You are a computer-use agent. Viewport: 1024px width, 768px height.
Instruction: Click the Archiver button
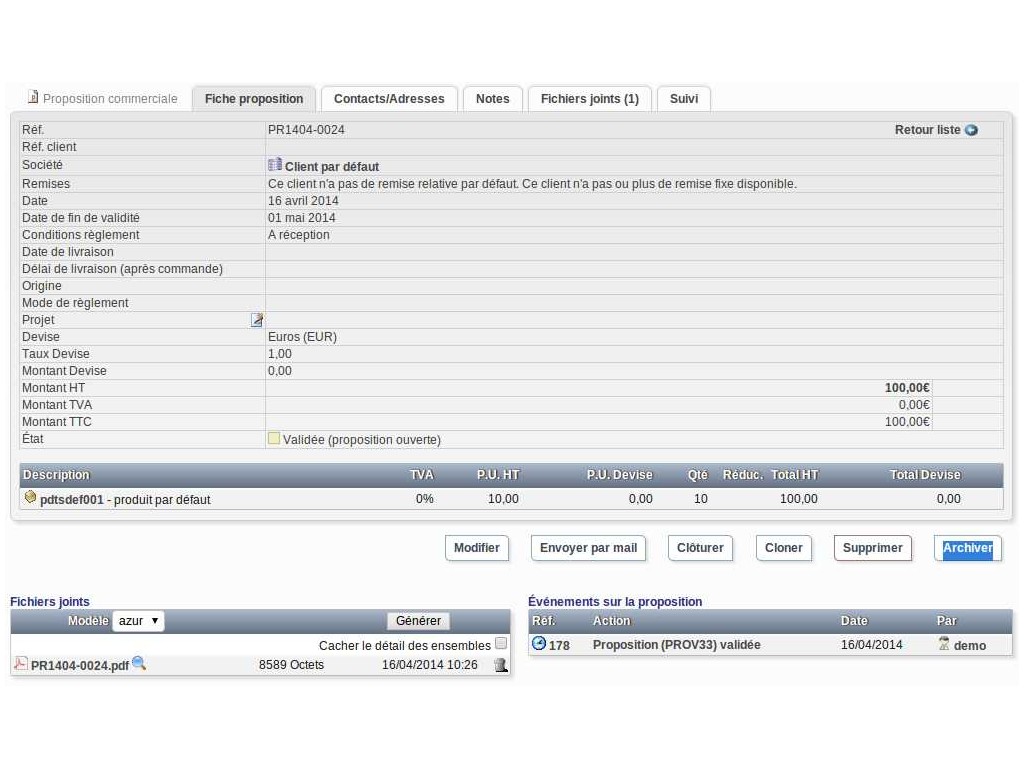click(x=968, y=548)
